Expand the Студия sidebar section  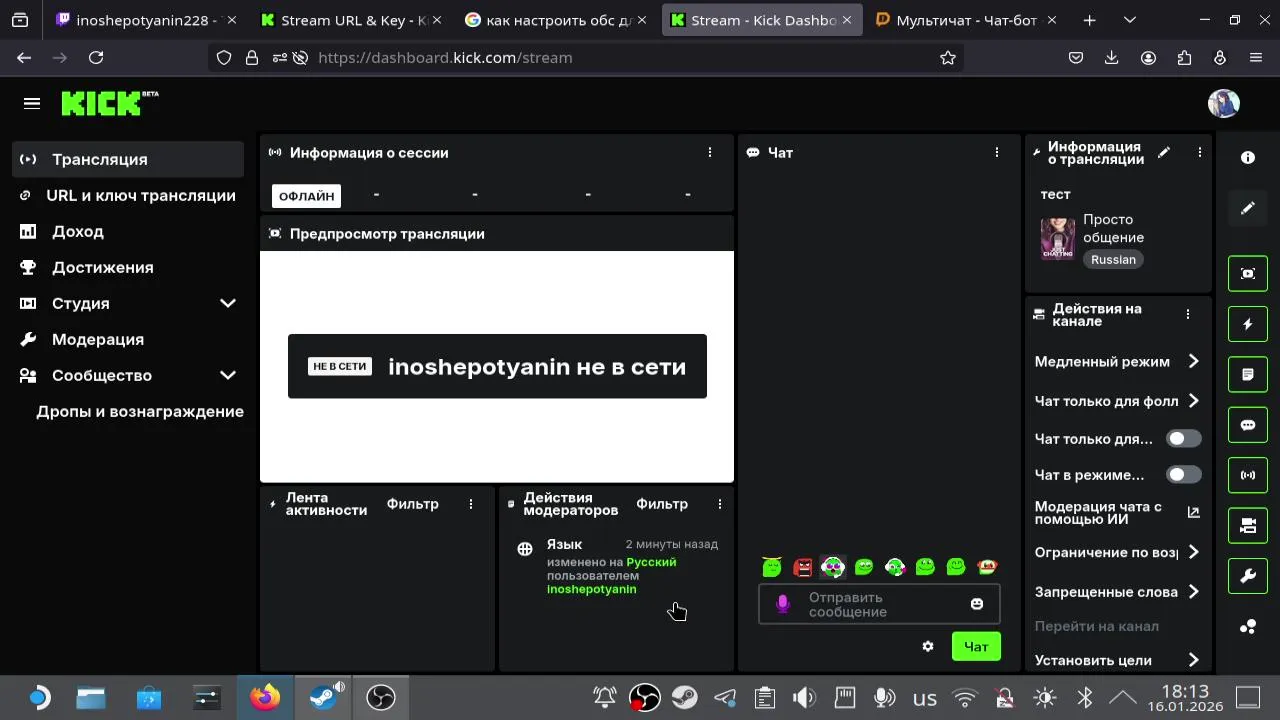[228, 303]
